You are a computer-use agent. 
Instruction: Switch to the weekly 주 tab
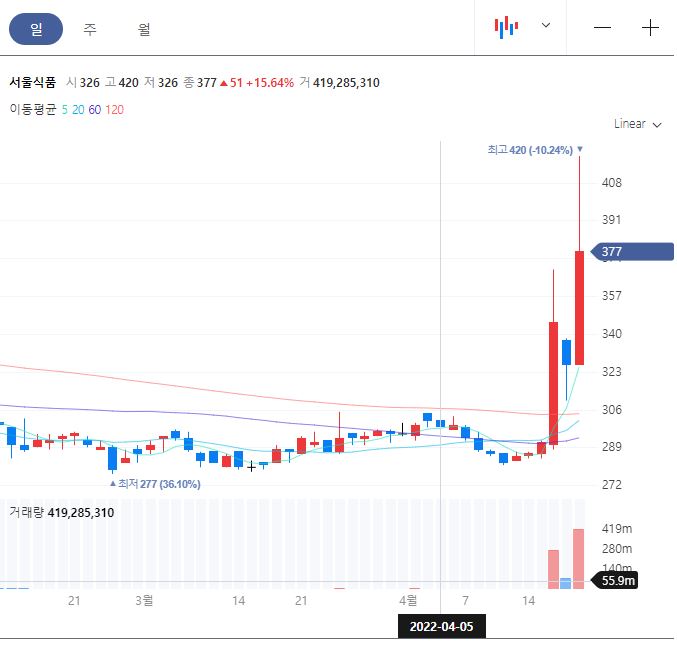(90, 29)
